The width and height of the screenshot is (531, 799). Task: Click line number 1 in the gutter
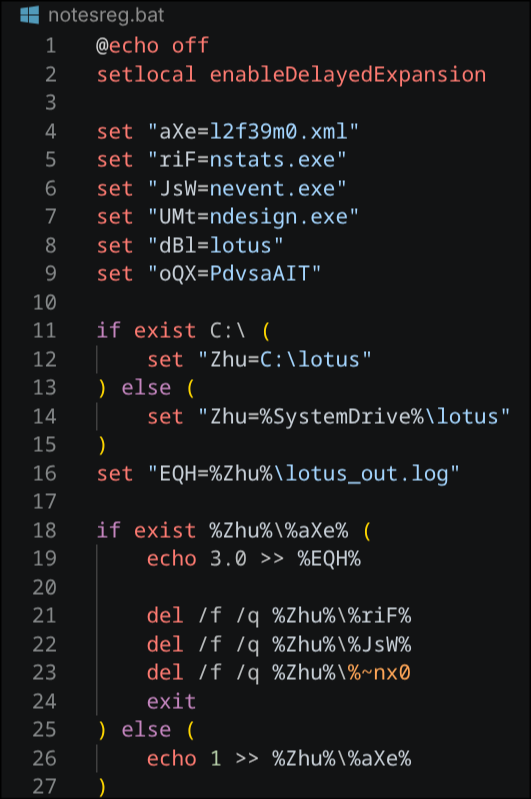50,46
